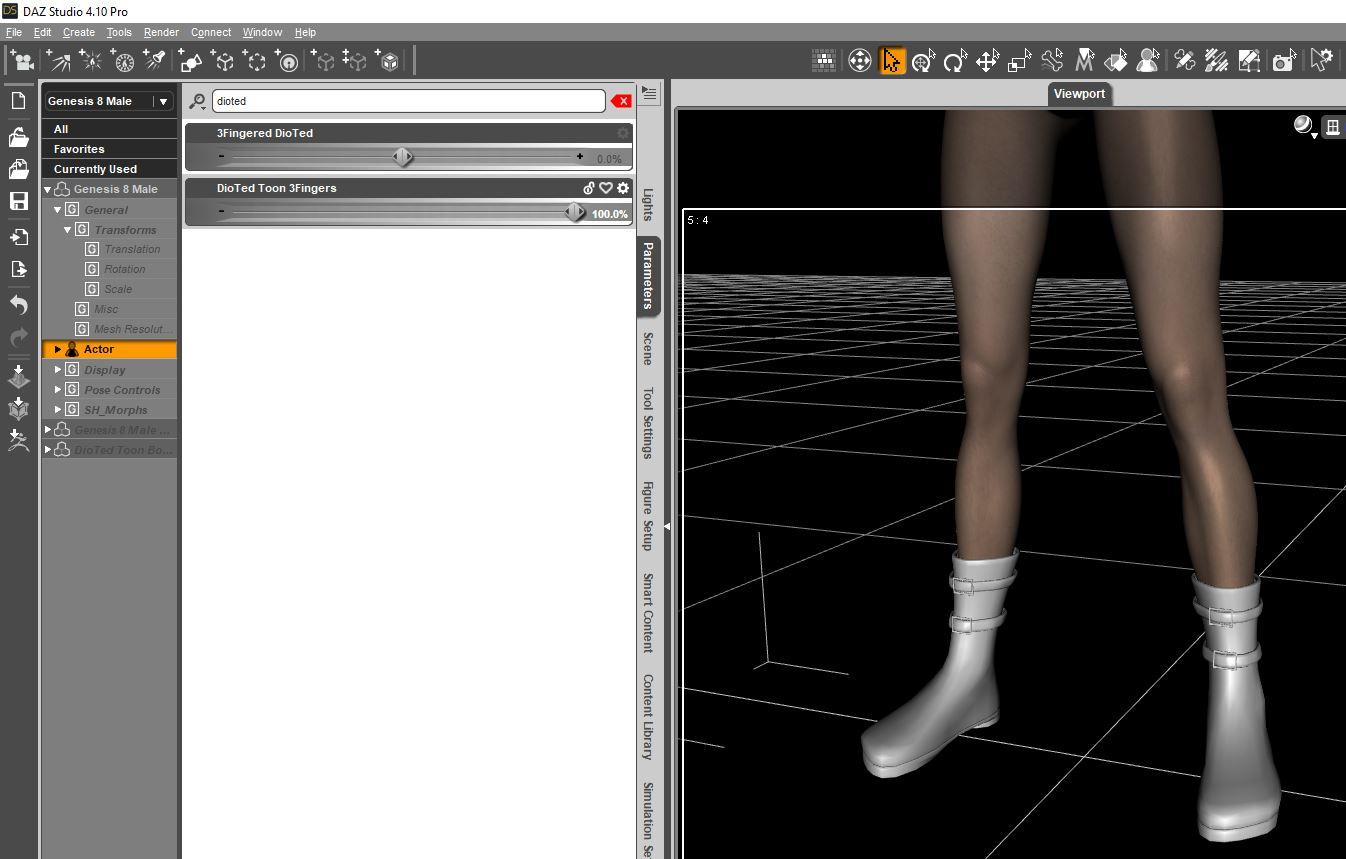Screen dimensions: 1346x859
Task: Select the Scale tool
Action: (x=1019, y=61)
